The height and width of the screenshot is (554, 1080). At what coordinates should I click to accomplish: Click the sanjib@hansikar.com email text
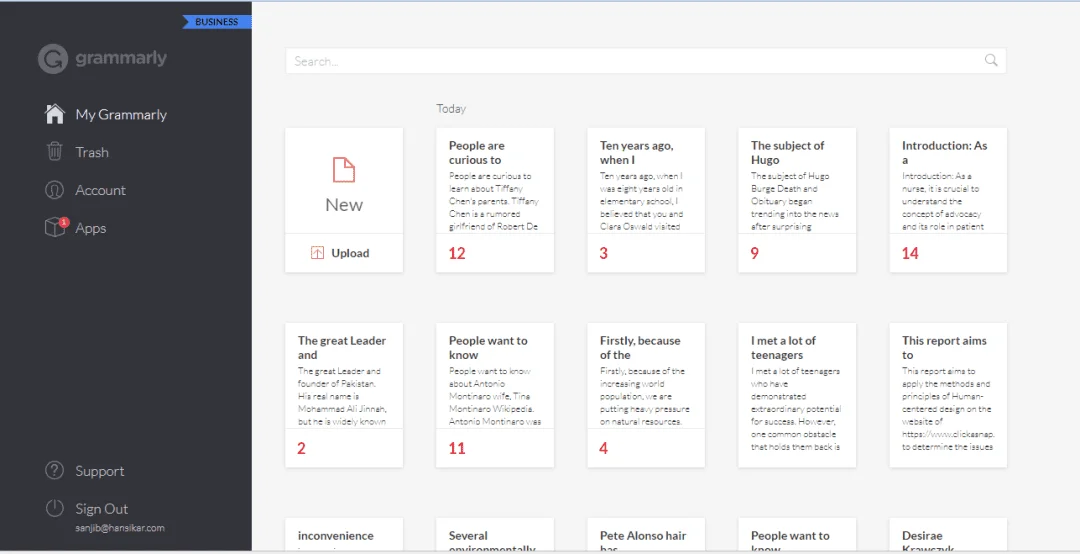[120, 529]
